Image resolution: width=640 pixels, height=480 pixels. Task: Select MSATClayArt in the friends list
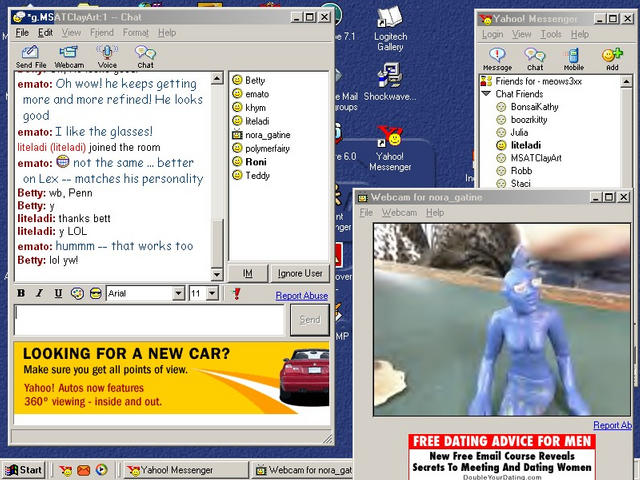click(x=529, y=158)
